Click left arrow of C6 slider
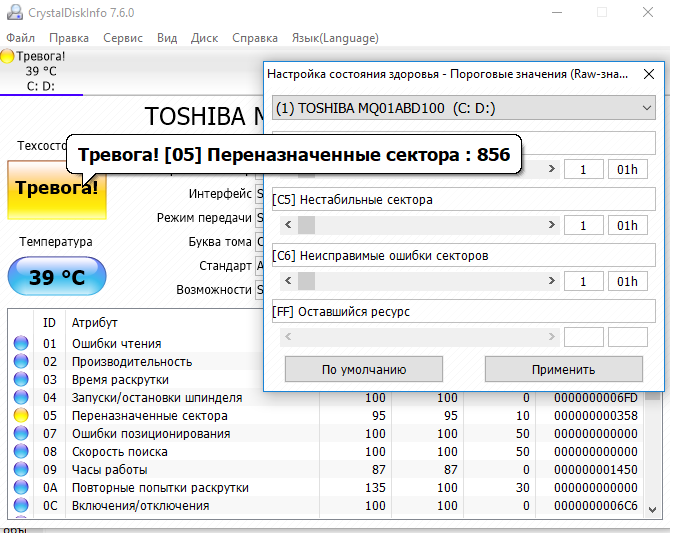 click(x=288, y=281)
